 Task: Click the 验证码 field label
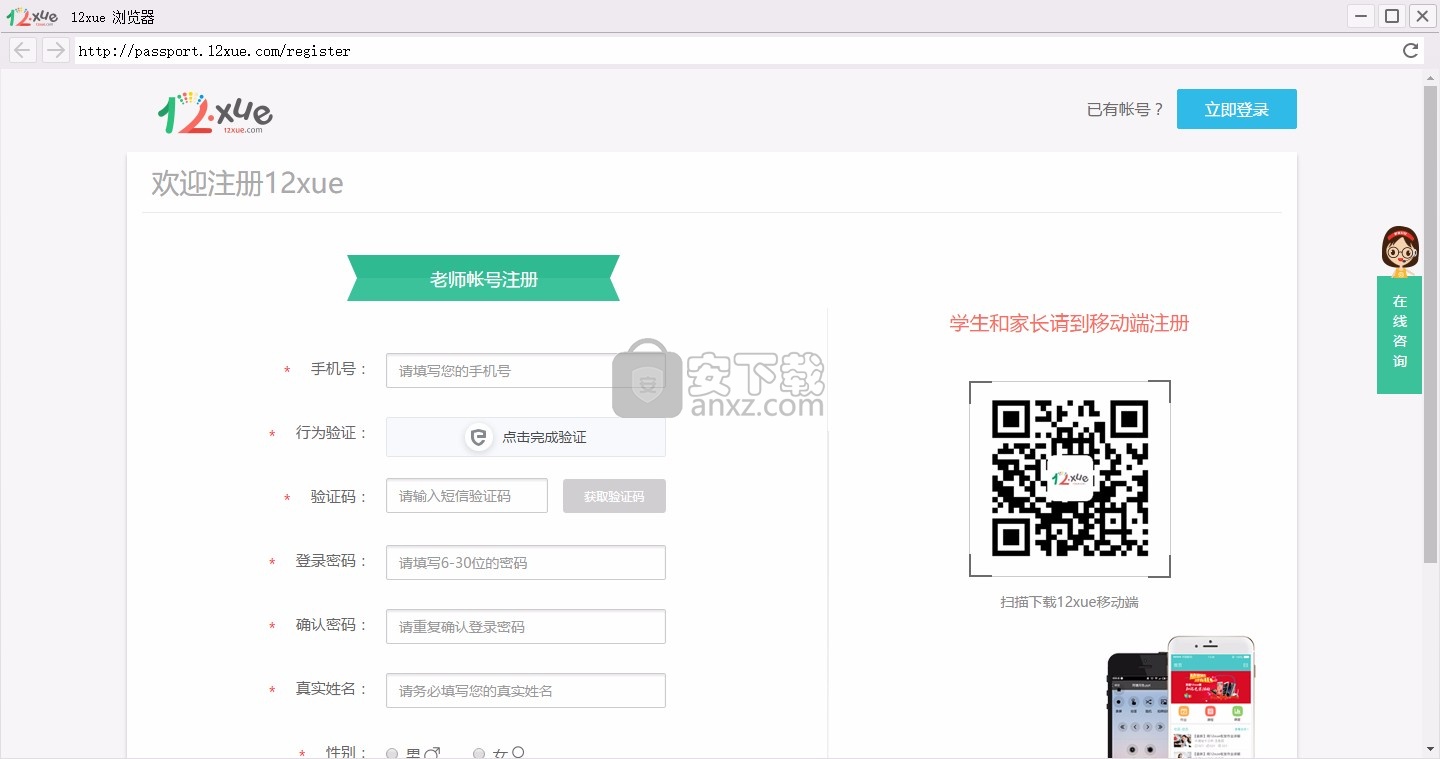[339, 497]
